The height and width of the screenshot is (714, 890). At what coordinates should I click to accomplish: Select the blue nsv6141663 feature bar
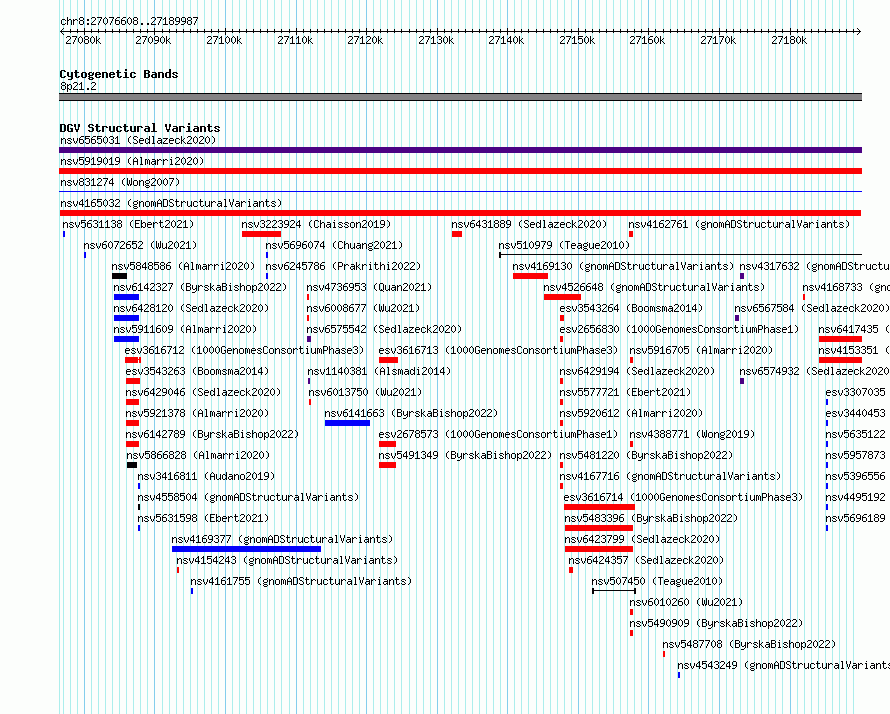[347, 423]
